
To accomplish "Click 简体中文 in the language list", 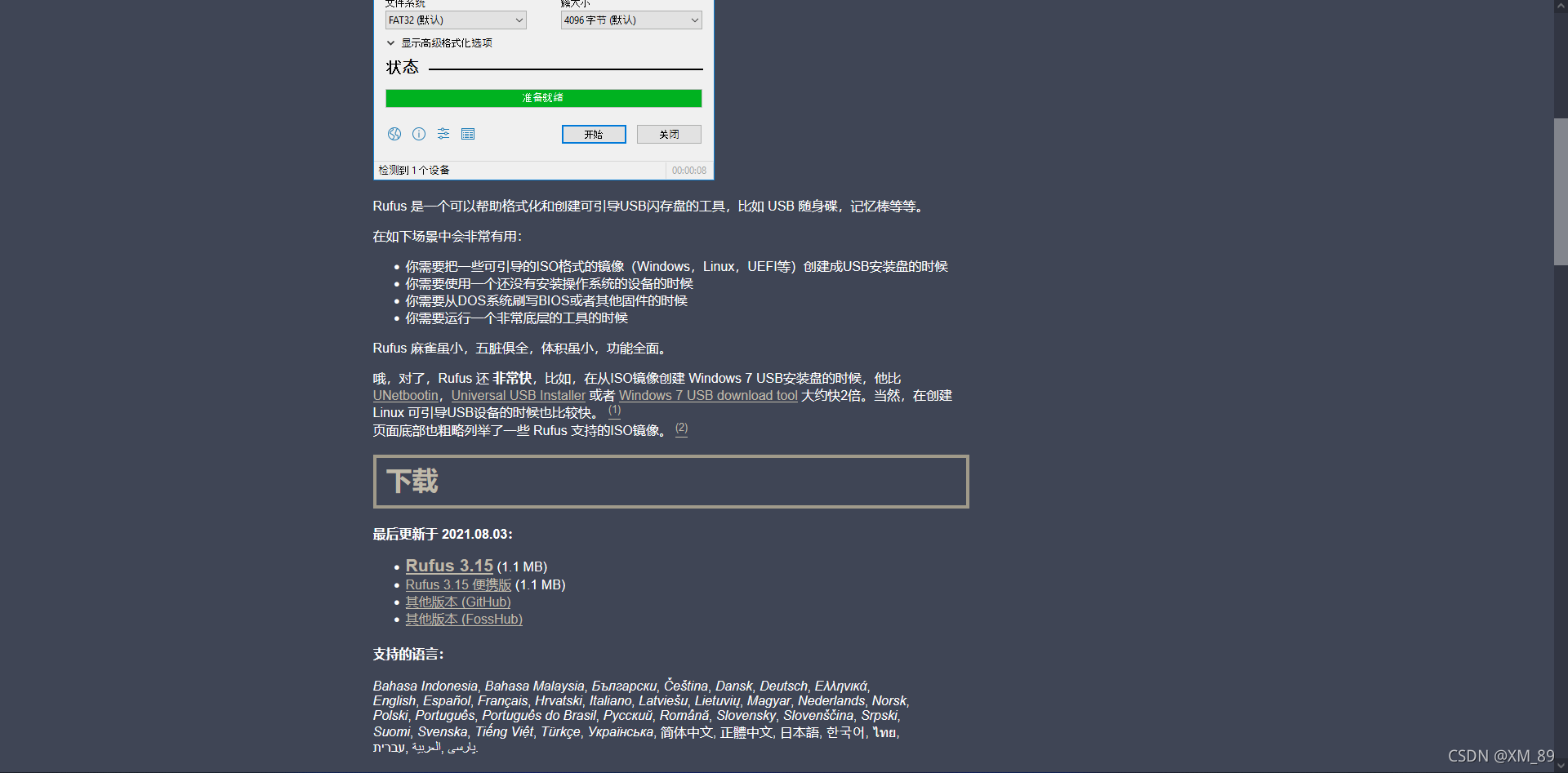I will pyautogui.click(x=687, y=733).
